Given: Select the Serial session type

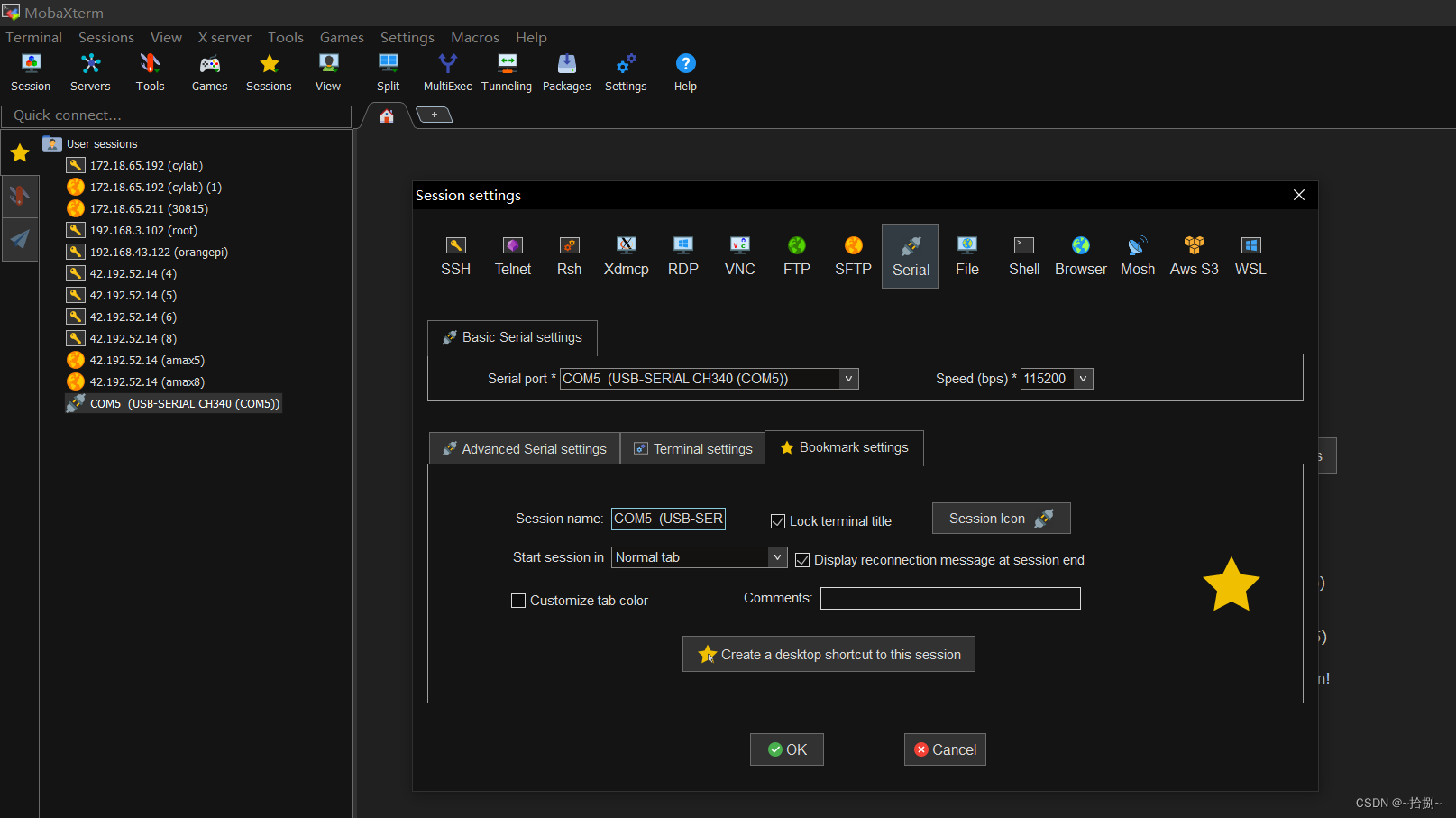Looking at the screenshot, I should [x=911, y=256].
